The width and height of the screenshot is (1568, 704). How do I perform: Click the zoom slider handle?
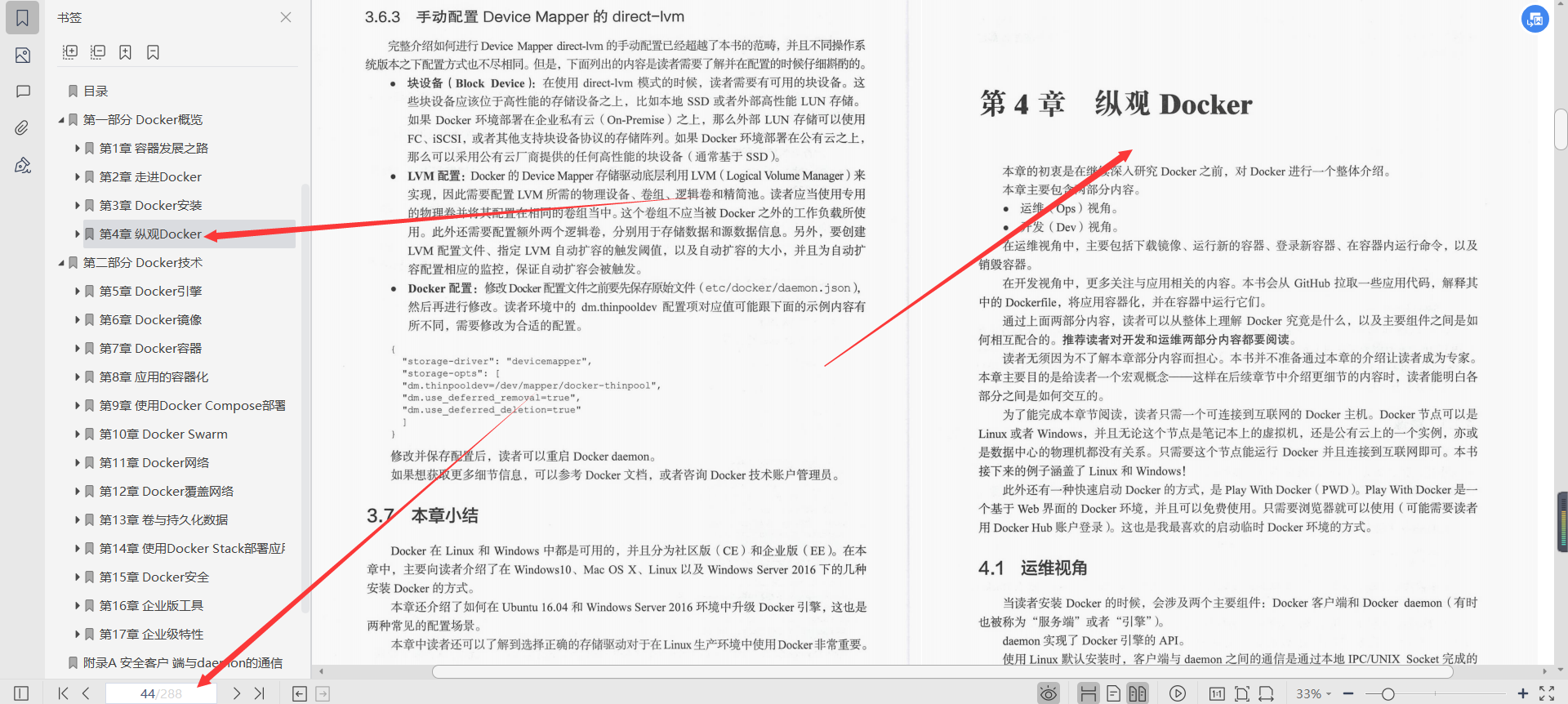[1388, 693]
